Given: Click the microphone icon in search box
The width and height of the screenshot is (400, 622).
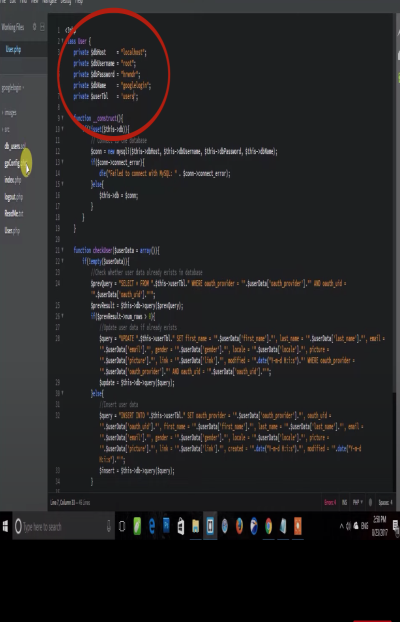Looking at the screenshot, I should tap(109, 527).
